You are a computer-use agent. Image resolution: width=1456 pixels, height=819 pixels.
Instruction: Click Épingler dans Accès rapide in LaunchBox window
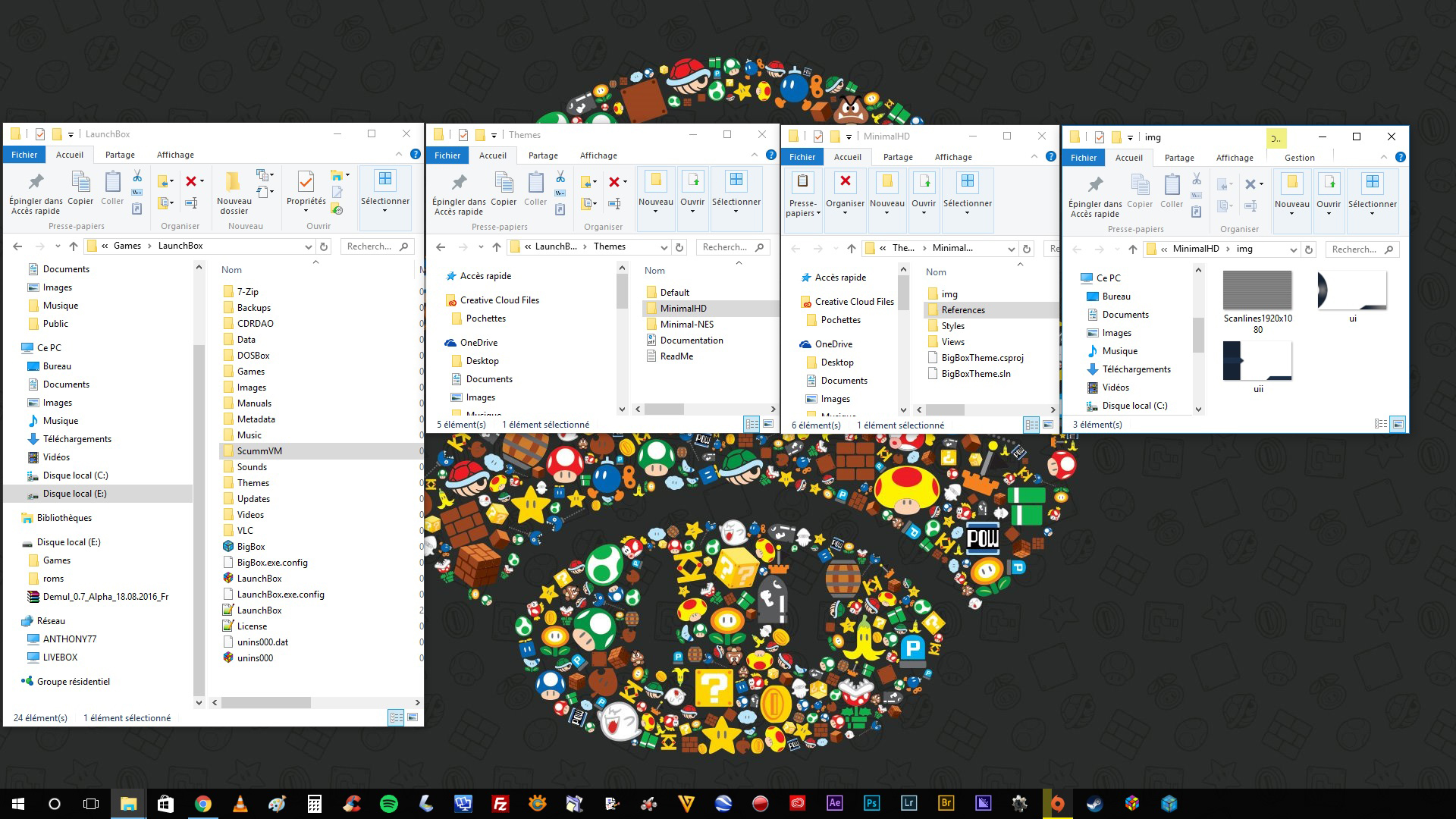pos(36,193)
